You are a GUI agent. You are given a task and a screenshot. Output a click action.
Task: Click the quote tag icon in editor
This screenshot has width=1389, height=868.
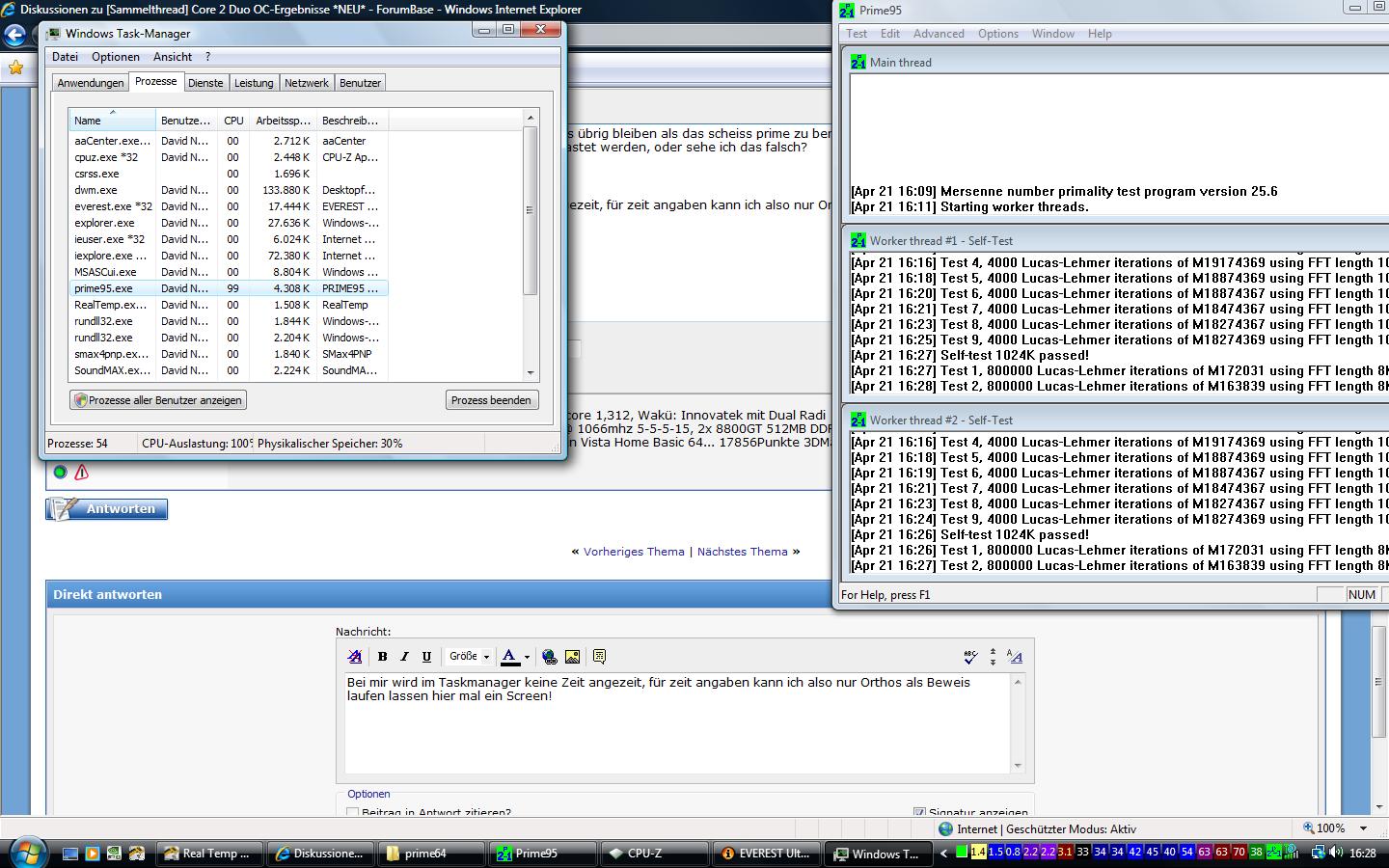(599, 657)
